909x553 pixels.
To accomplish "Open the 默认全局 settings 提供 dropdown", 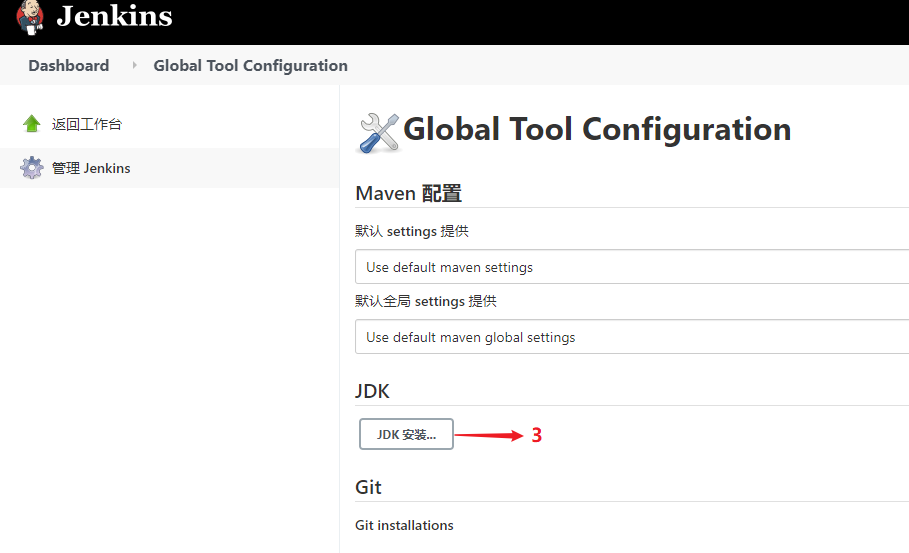I will click(632, 337).
